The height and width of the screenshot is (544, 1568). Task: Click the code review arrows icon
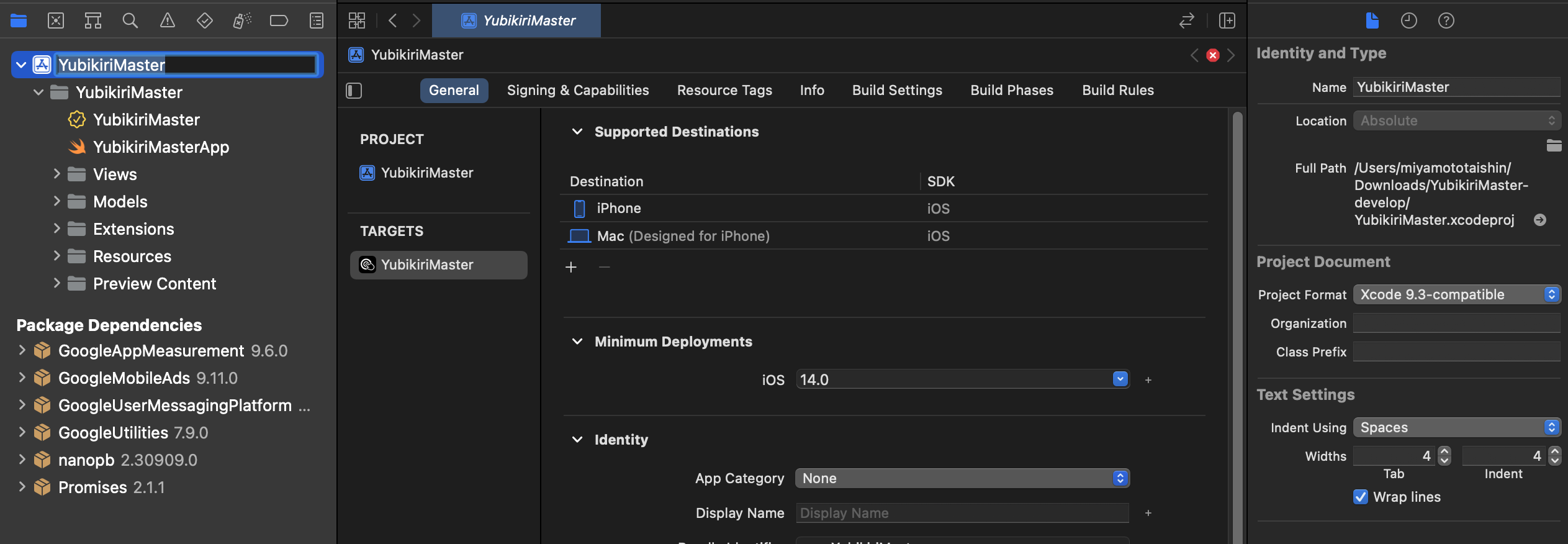(x=1186, y=20)
